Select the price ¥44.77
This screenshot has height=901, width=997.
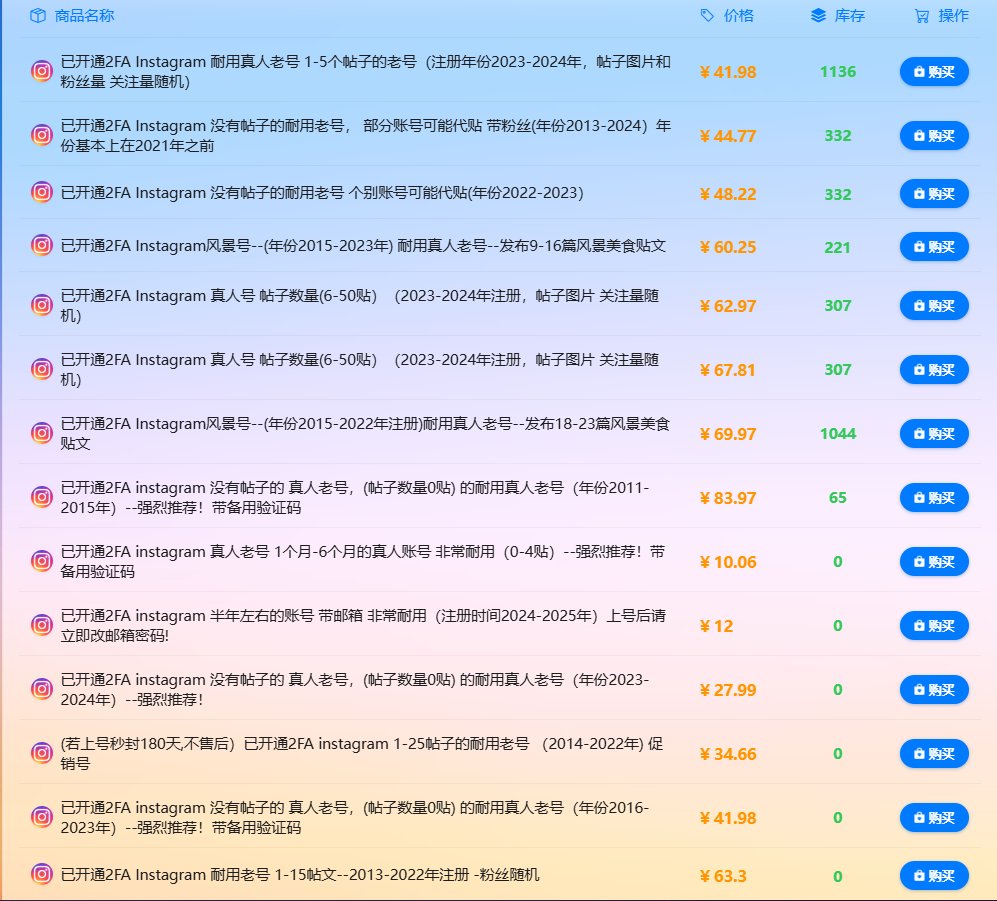727,136
